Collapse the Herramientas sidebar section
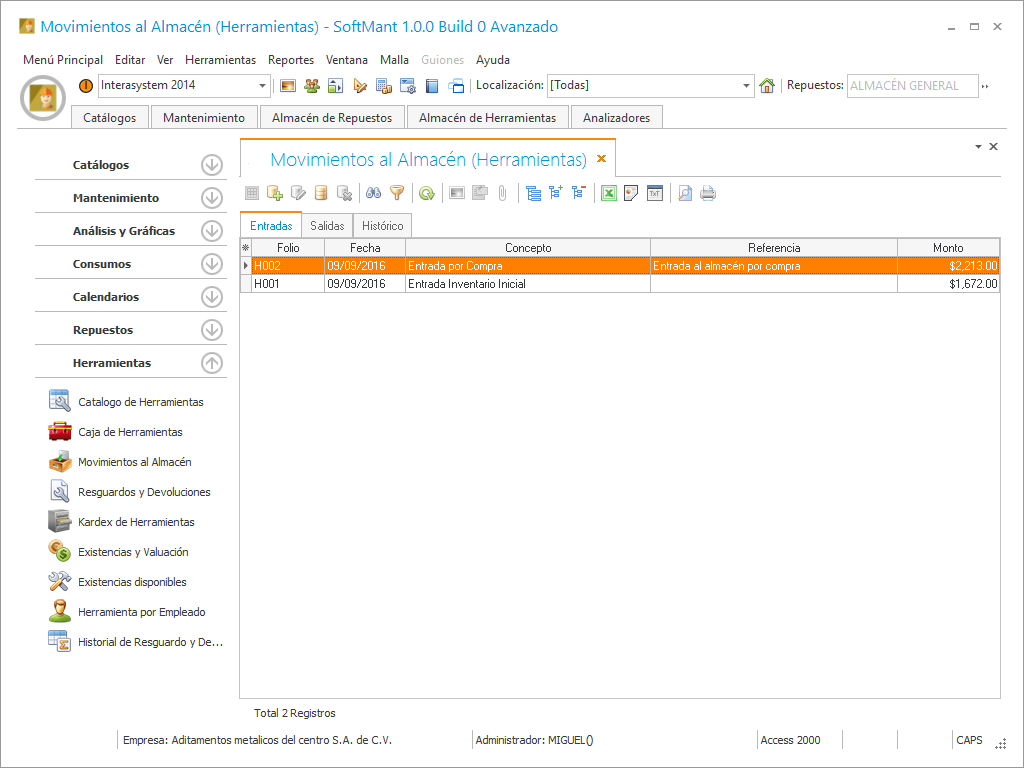Image resolution: width=1024 pixels, height=768 pixels. point(211,363)
